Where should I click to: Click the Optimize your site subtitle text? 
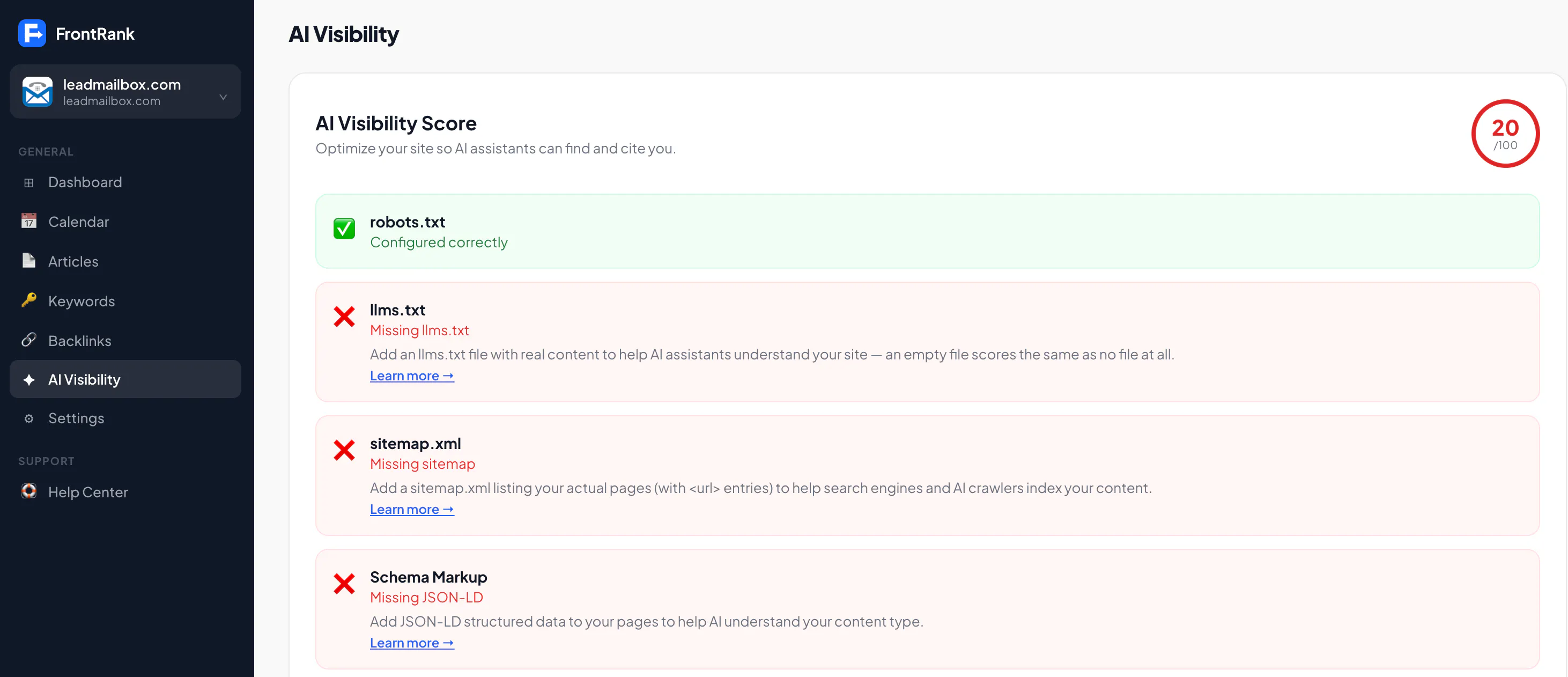(495, 149)
